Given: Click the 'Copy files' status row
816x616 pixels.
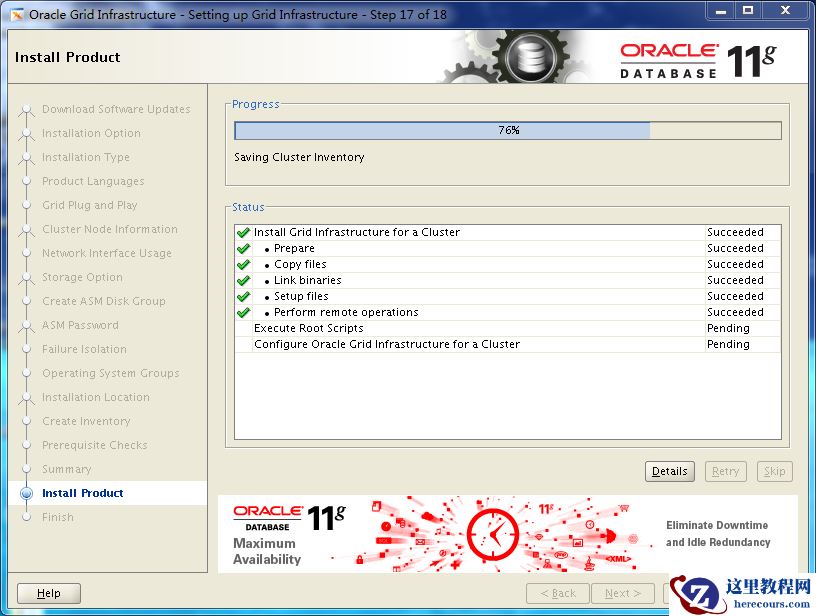Looking at the screenshot, I should 508,265.
